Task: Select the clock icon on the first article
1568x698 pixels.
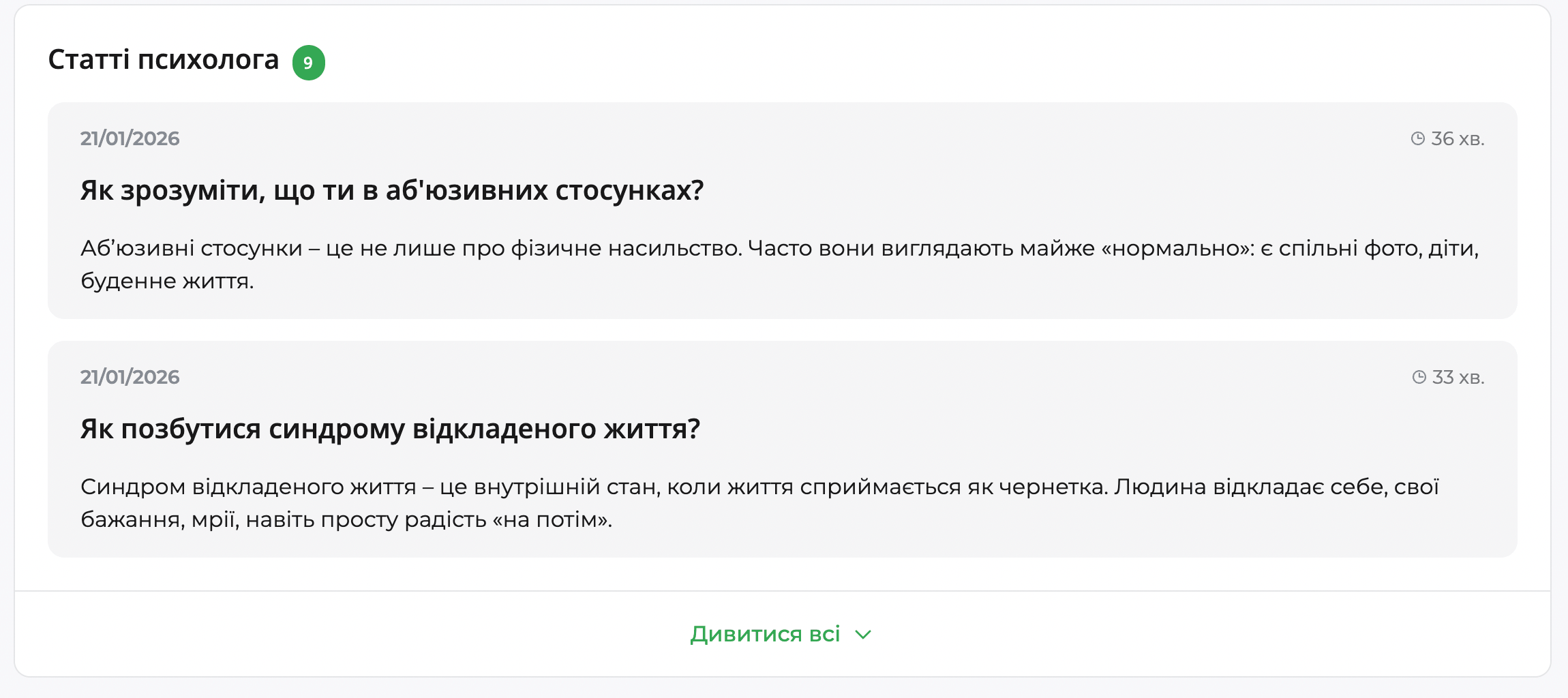Action: coord(1419,138)
